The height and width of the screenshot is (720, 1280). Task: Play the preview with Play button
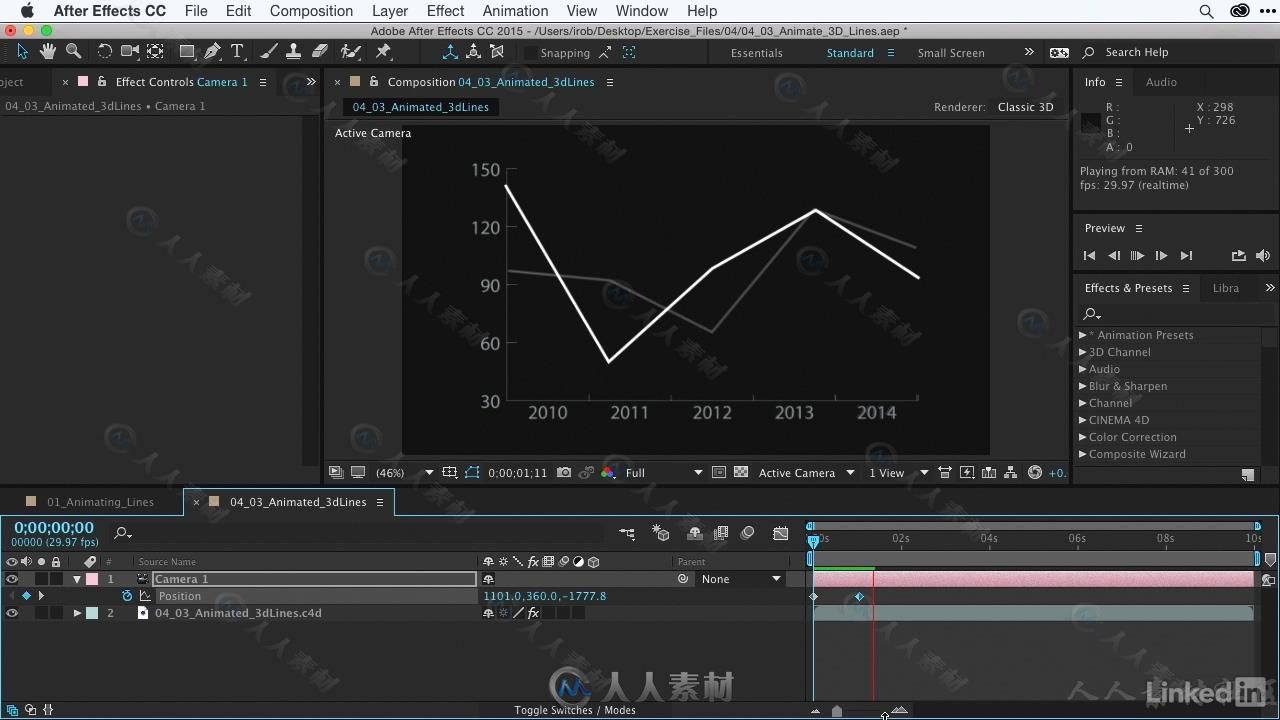[1137, 256]
